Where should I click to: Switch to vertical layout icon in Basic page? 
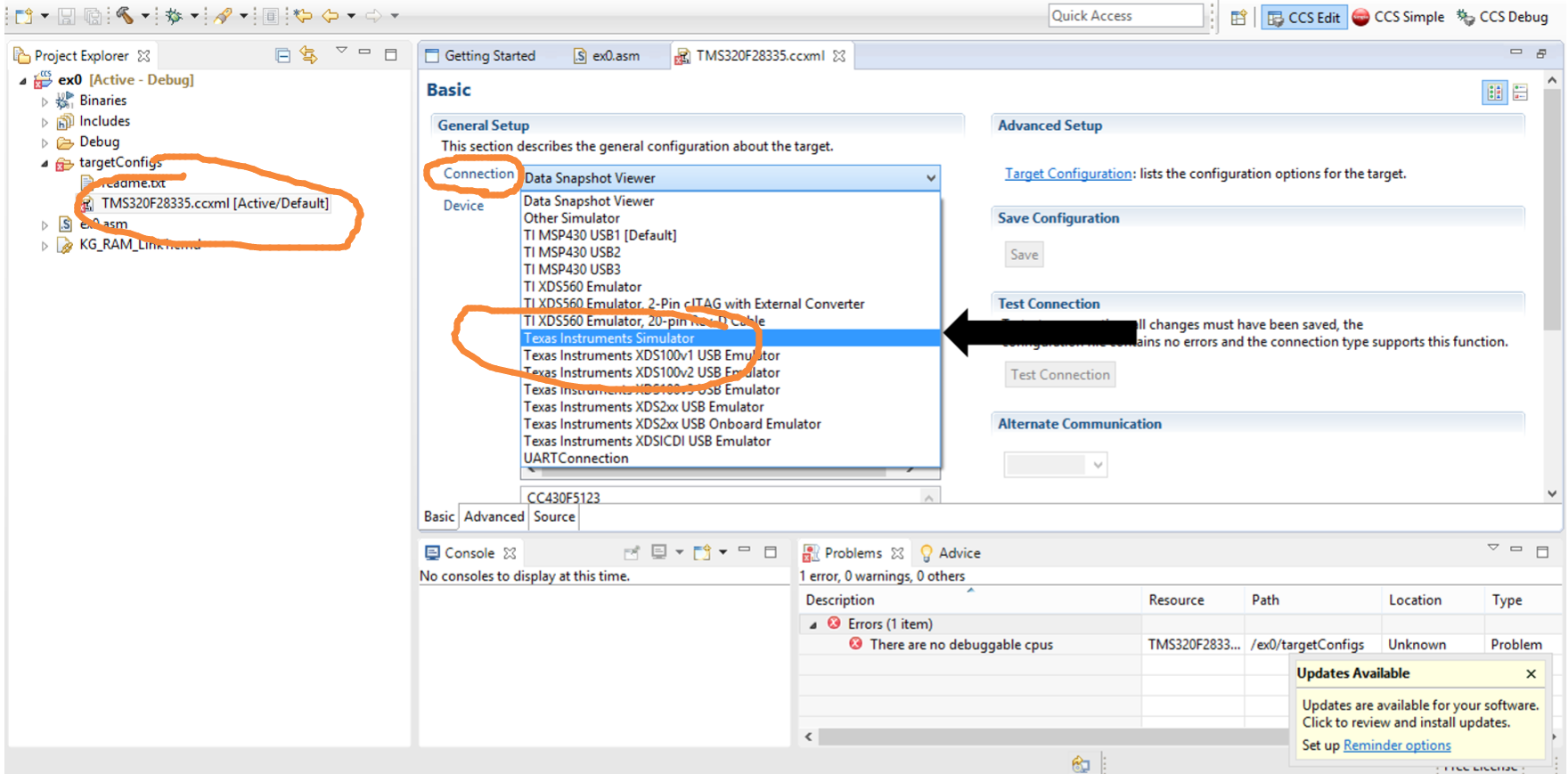[x=1520, y=92]
